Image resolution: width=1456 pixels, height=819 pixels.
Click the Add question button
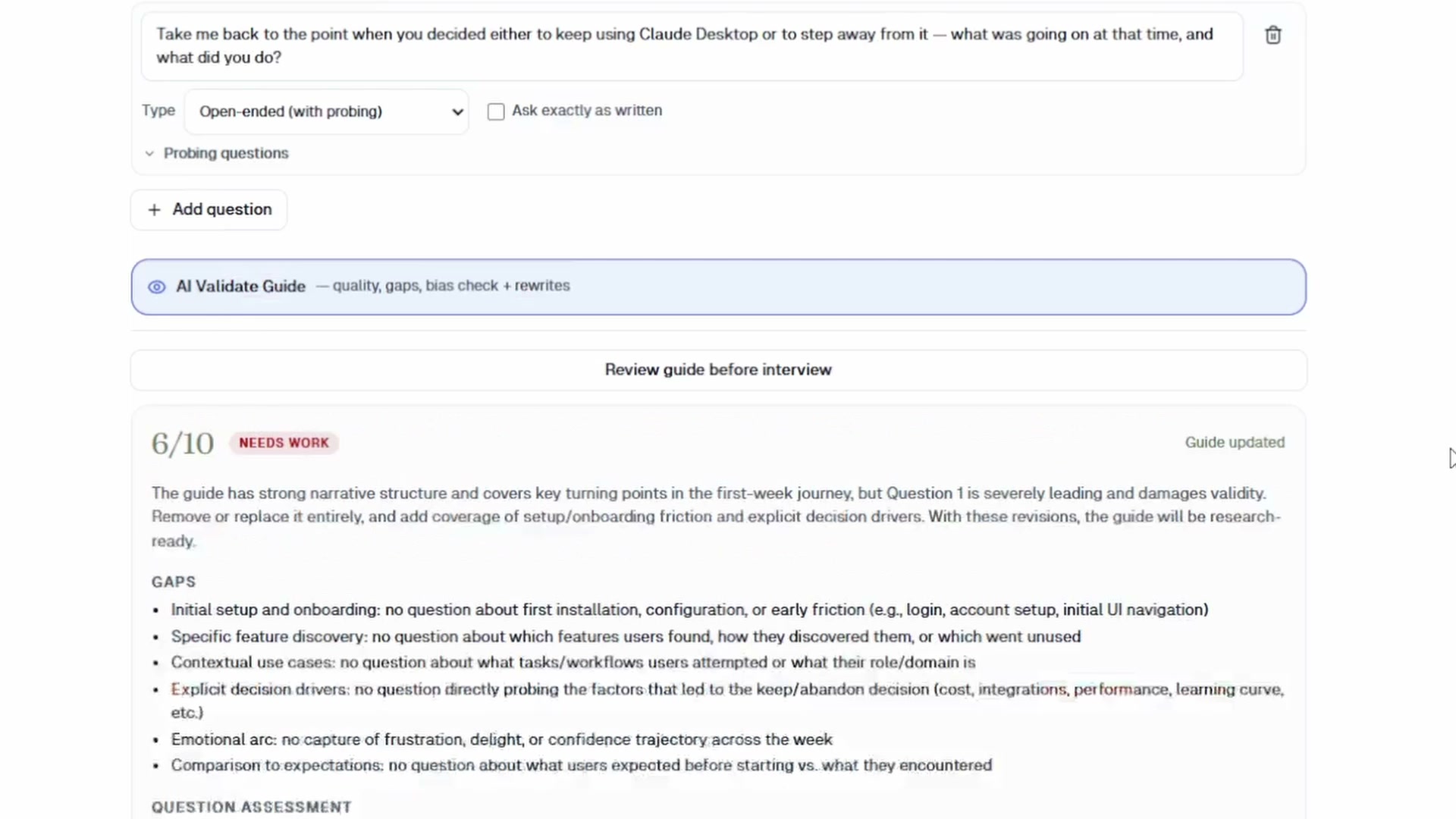(x=209, y=209)
